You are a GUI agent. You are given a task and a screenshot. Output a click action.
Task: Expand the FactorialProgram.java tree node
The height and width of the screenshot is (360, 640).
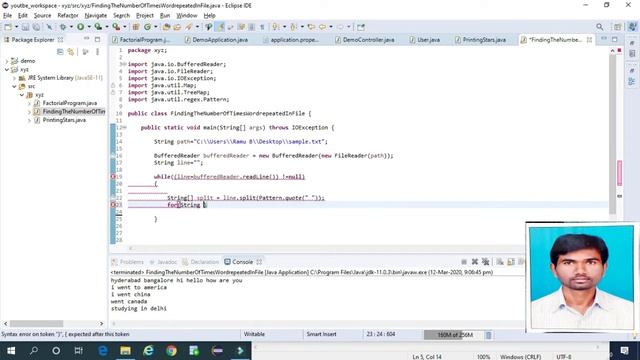click(x=29, y=103)
